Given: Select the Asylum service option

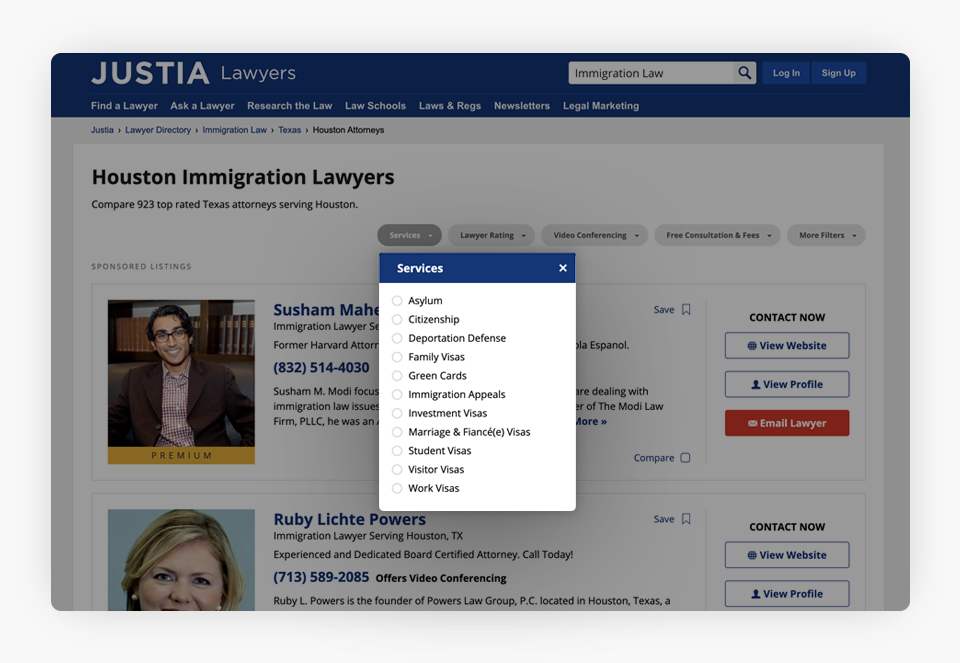Looking at the screenshot, I should click(397, 301).
